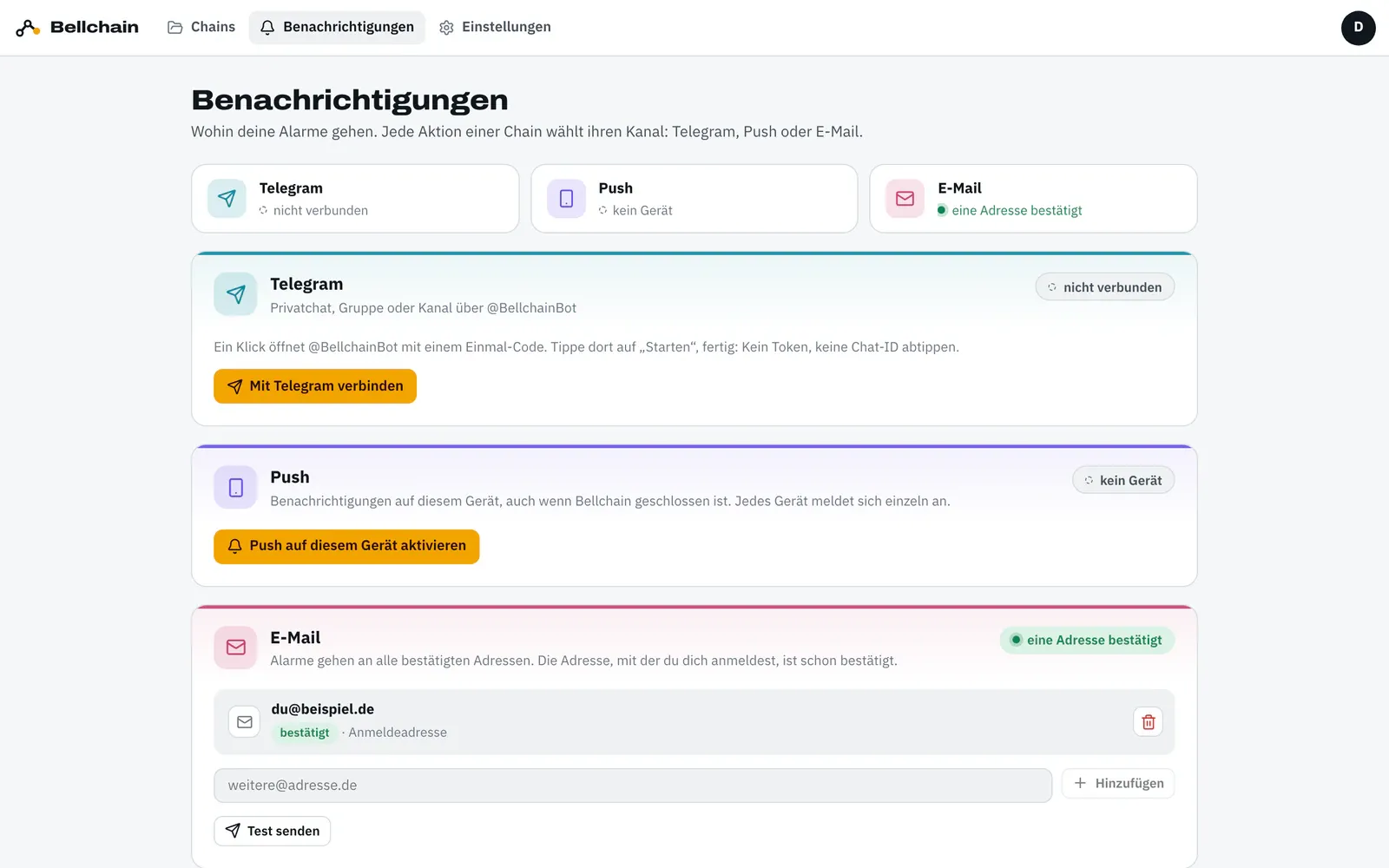Screen dimensions: 1389x868
Task: Click 'nicht verbunden' status in Telegram summary card
Action: pyautogui.click(x=313, y=211)
